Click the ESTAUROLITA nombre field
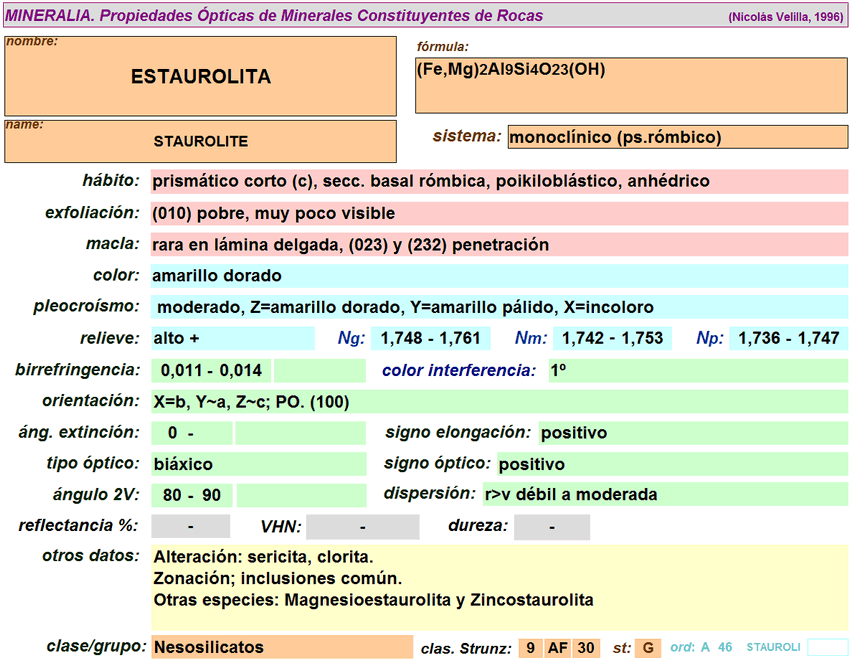Screen dimensions: 850x661 coord(200,76)
